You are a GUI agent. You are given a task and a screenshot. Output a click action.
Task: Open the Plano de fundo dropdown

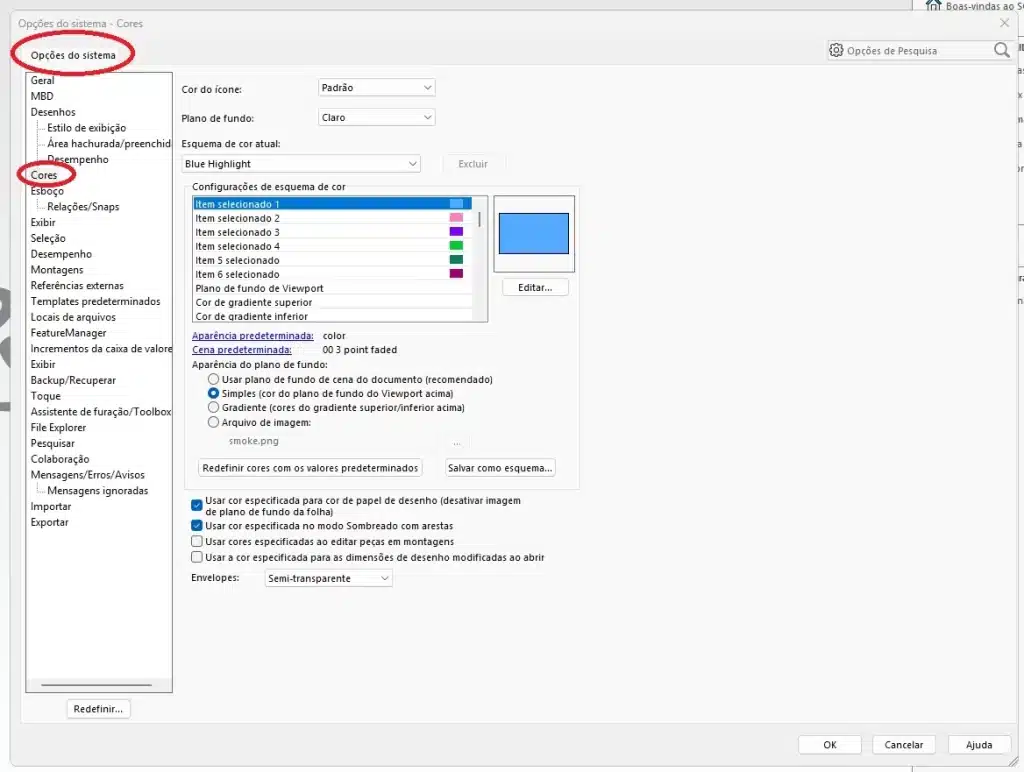[x=377, y=118]
